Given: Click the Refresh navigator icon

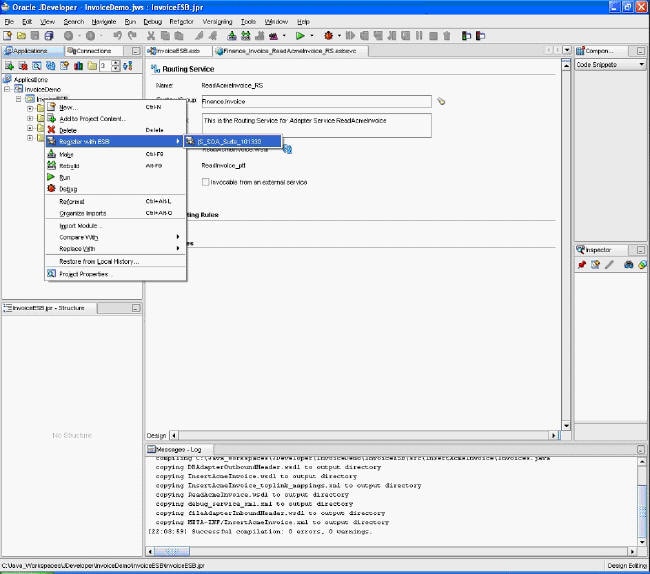Looking at the screenshot, I should tap(51, 65).
